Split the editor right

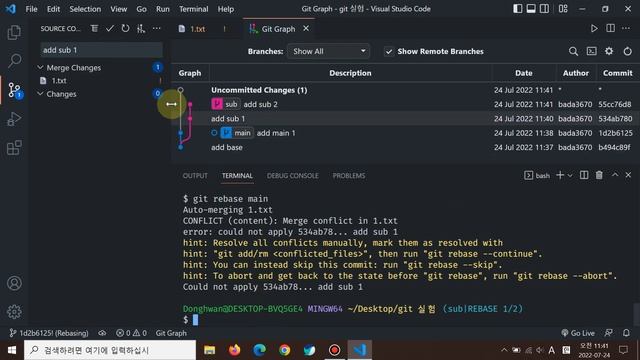point(611,29)
